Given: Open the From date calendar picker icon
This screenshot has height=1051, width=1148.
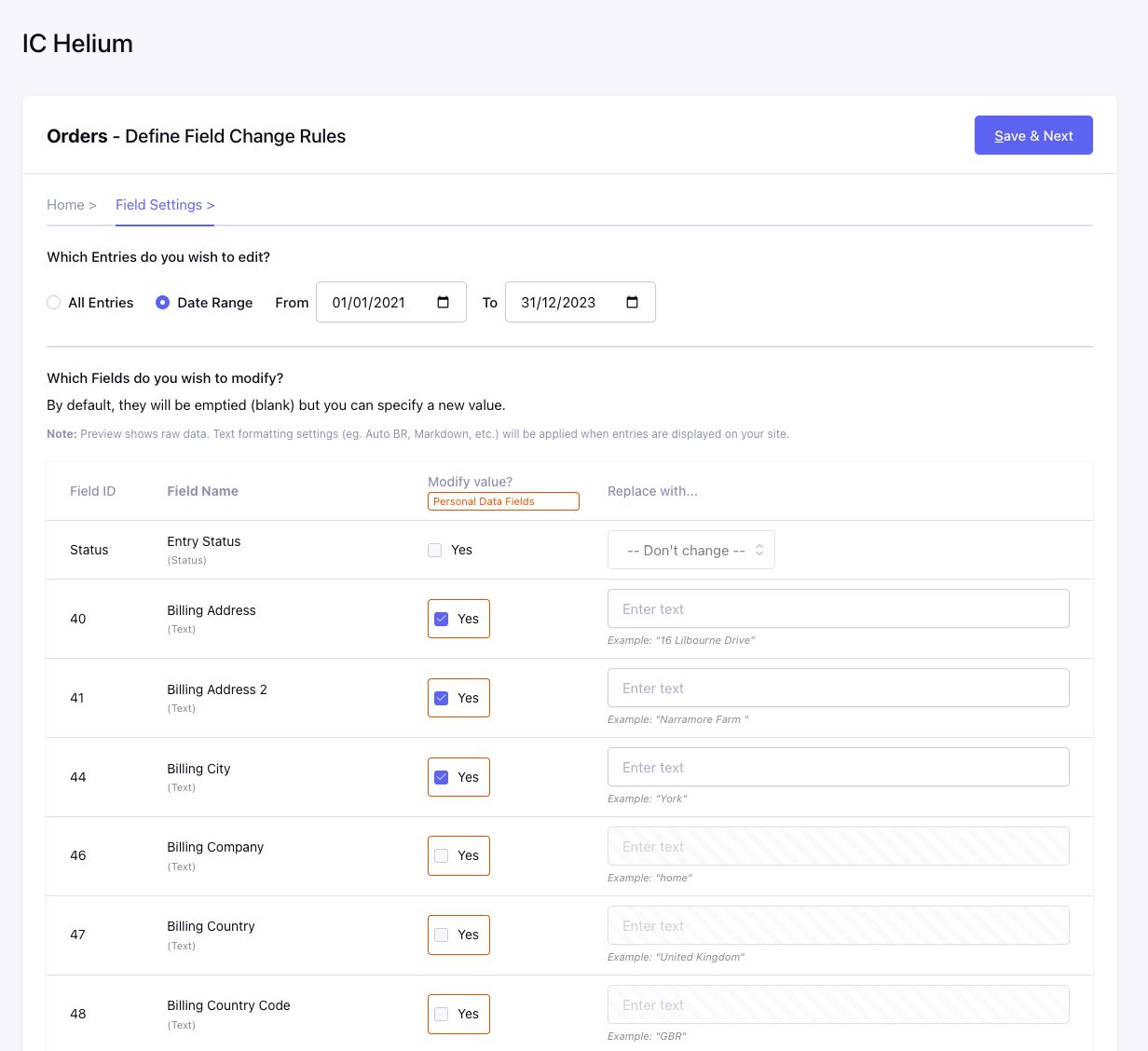Looking at the screenshot, I should click(444, 302).
